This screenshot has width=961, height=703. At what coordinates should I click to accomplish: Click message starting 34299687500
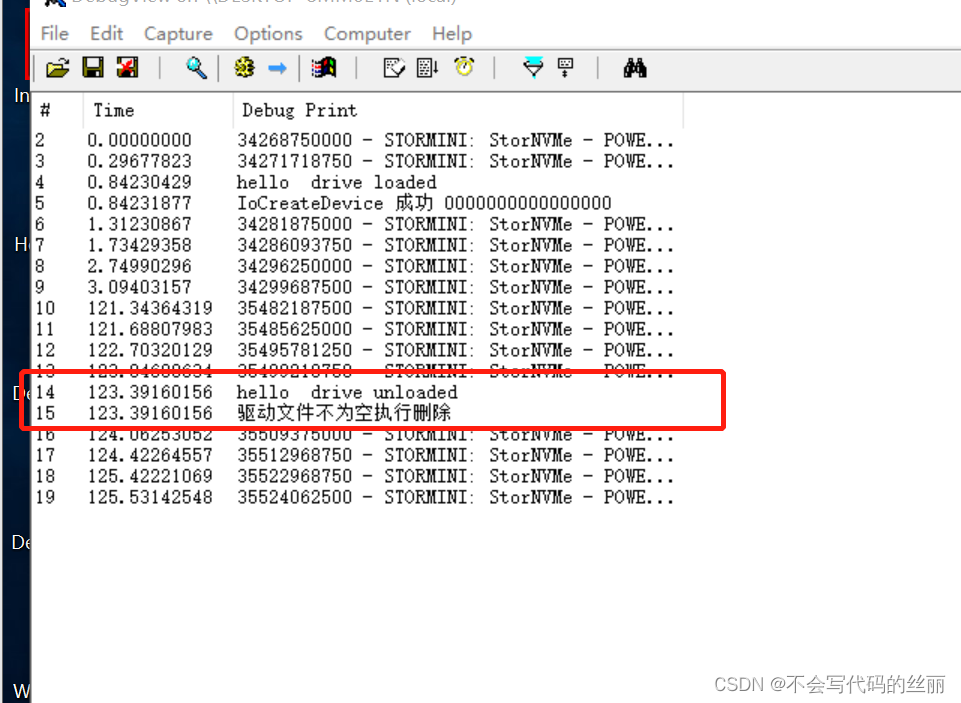click(x=455, y=287)
